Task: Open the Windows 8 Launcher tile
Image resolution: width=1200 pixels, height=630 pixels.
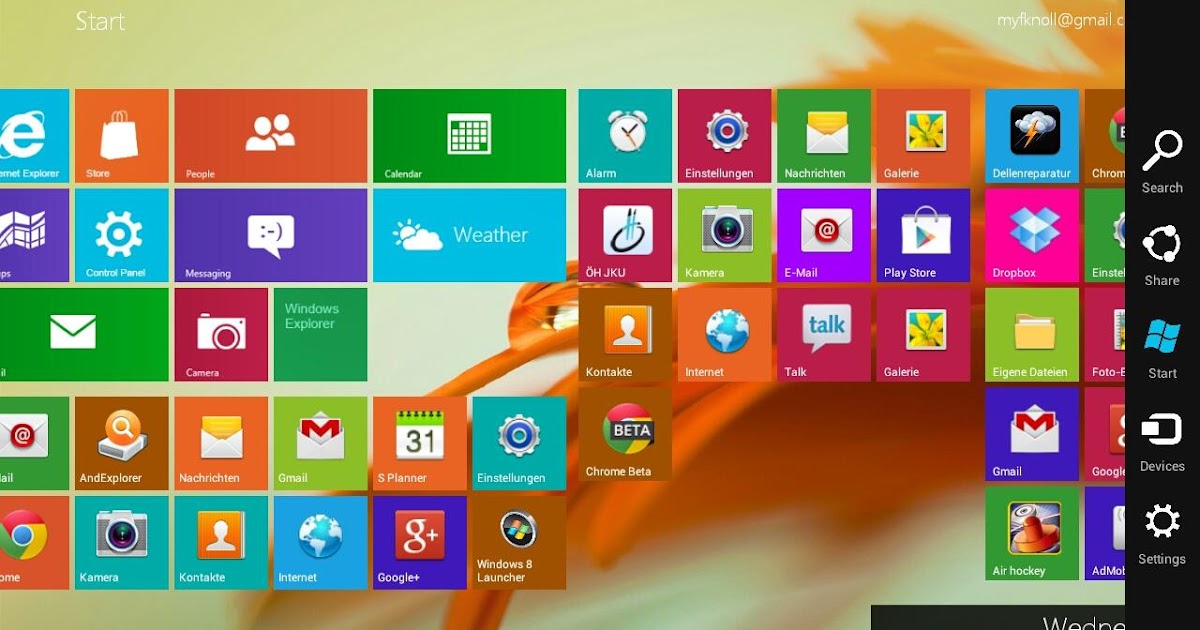Action: [519, 542]
